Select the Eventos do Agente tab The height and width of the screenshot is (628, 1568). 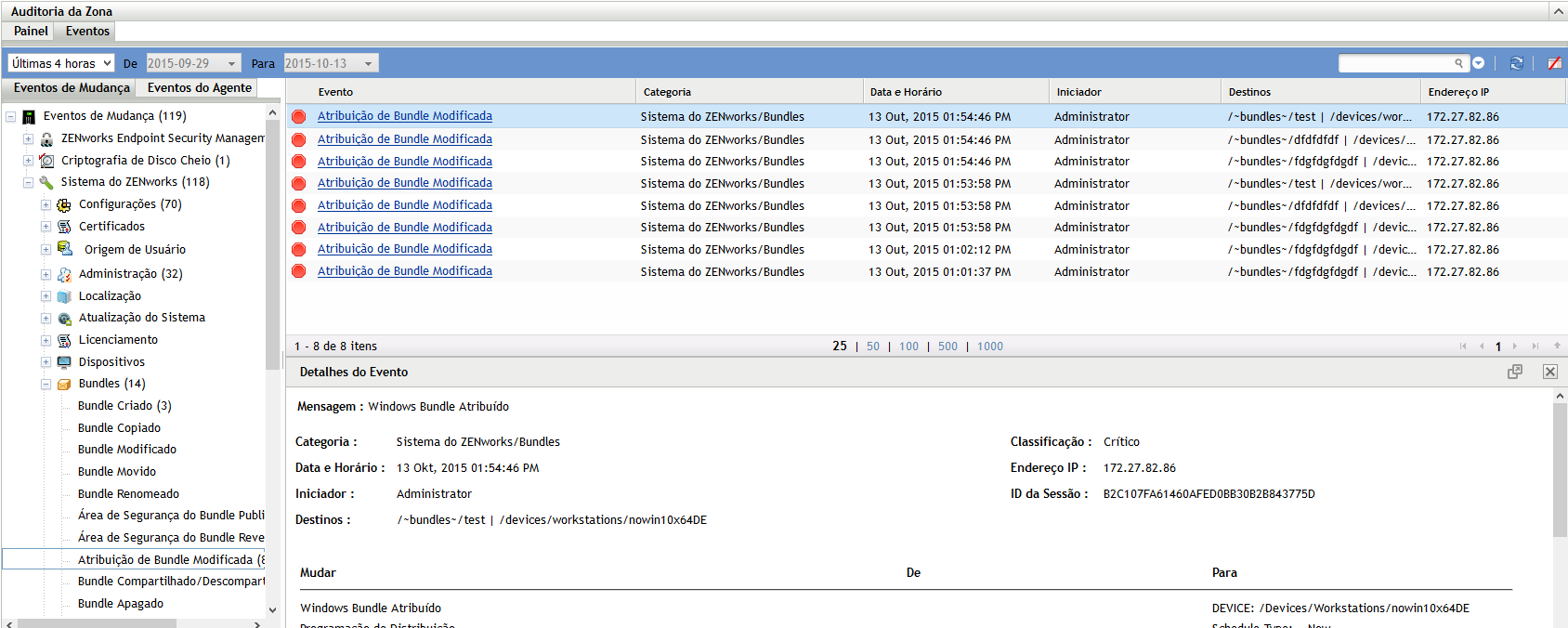pos(200,87)
